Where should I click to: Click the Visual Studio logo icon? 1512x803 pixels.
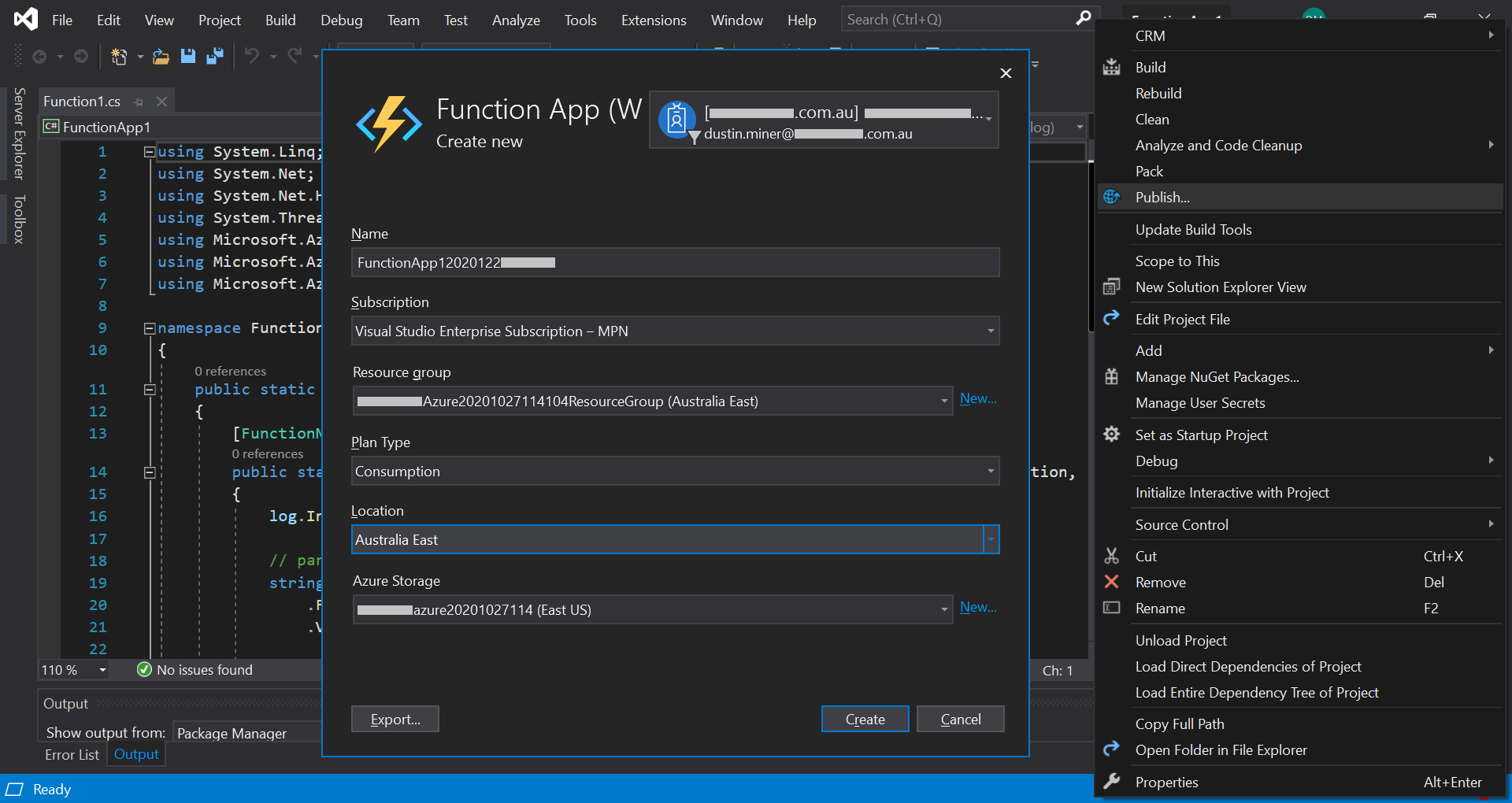(x=25, y=19)
